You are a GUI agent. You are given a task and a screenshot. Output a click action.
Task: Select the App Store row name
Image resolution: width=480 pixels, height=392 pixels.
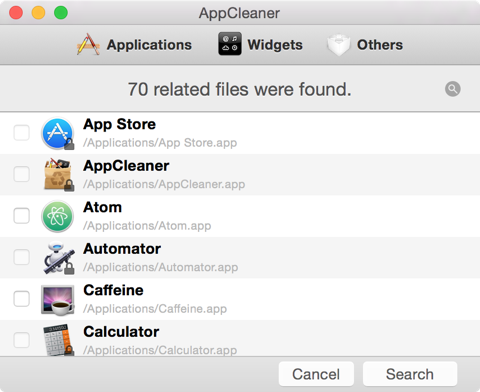pyautogui.click(x=119, y=125)
